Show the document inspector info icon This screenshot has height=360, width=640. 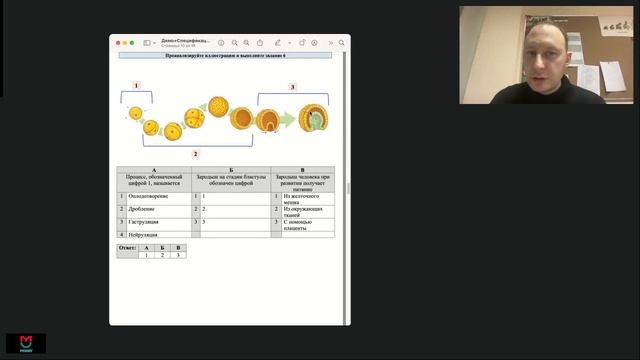pos(221,43)
